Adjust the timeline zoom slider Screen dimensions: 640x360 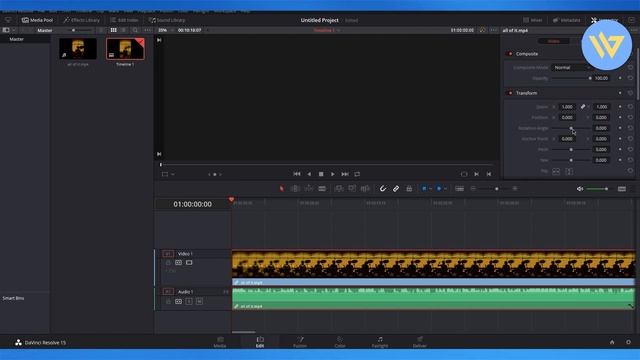(x=496, y=189)
